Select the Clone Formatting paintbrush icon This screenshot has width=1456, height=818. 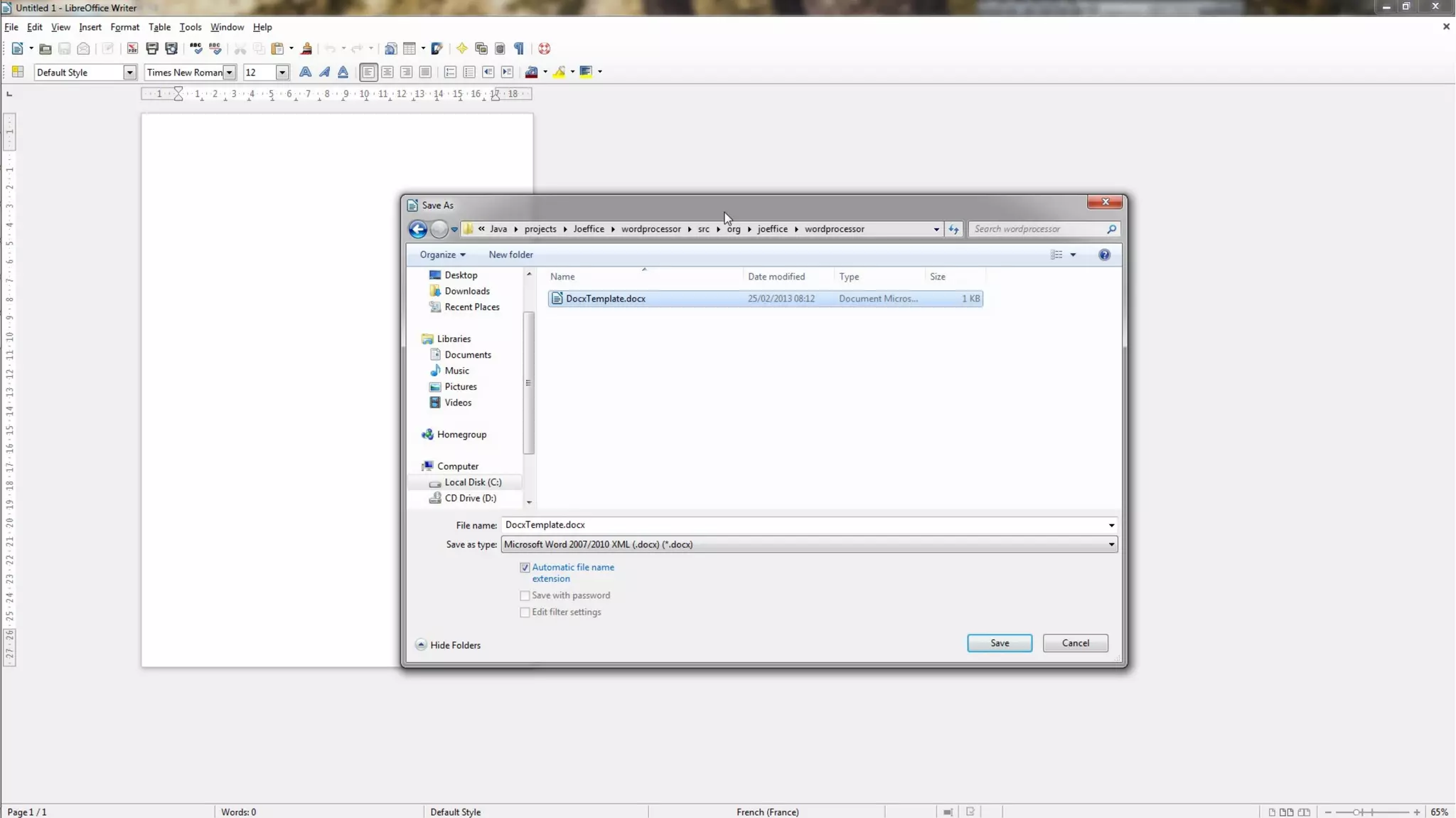click(x=306, y=48)
